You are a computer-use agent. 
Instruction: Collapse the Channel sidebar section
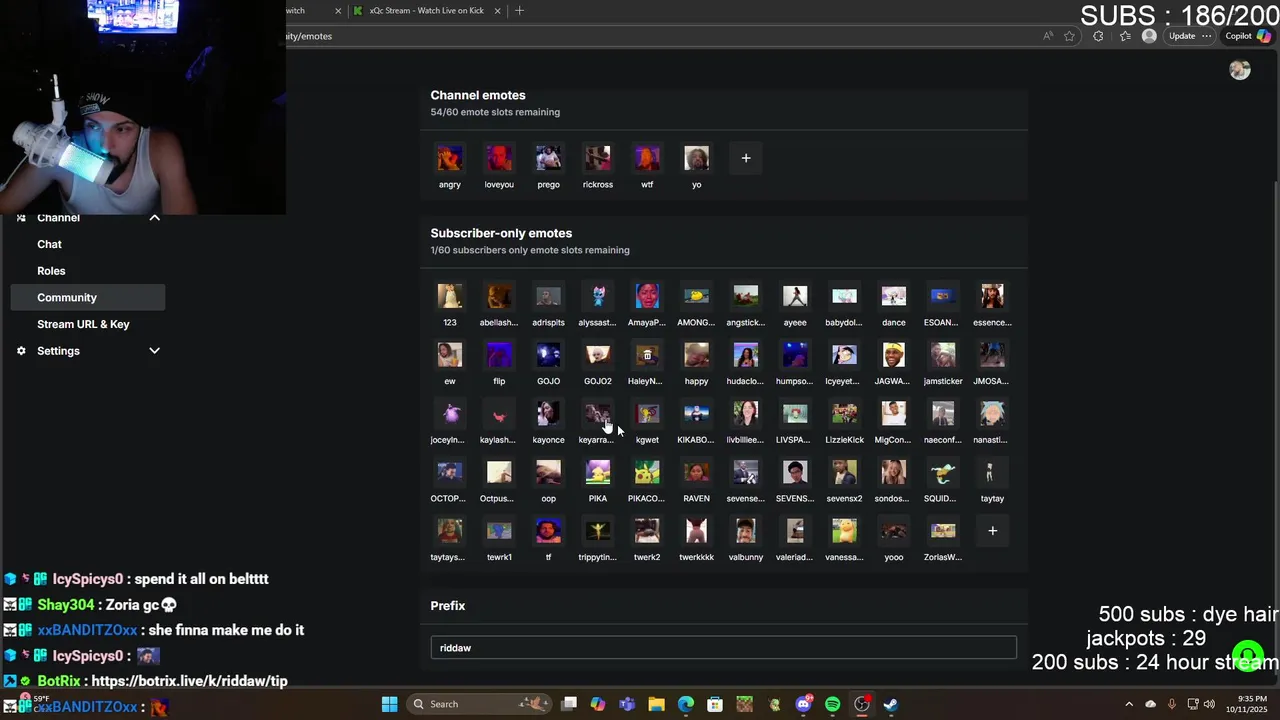(154, 218)
